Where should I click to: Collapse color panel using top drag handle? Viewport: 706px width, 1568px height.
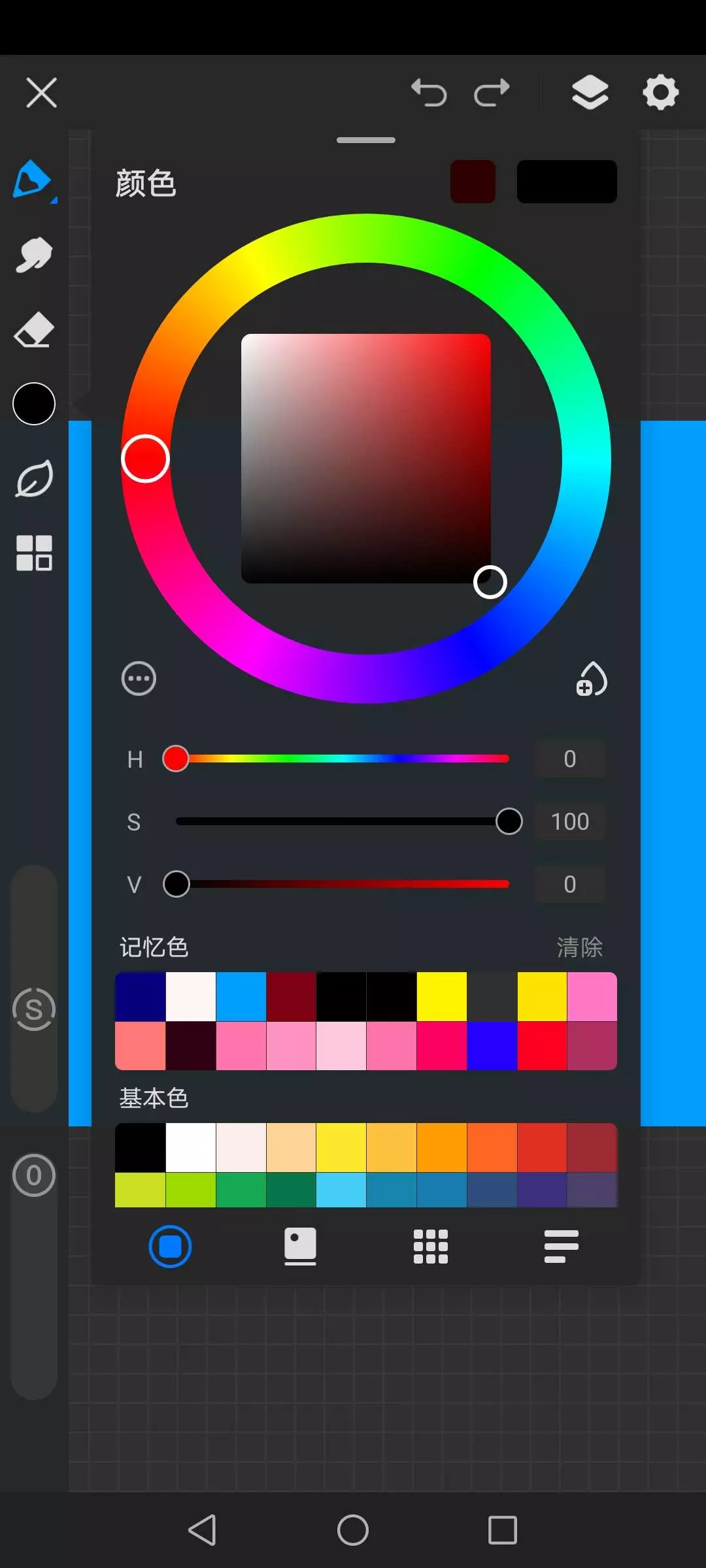tap(366, 140)
